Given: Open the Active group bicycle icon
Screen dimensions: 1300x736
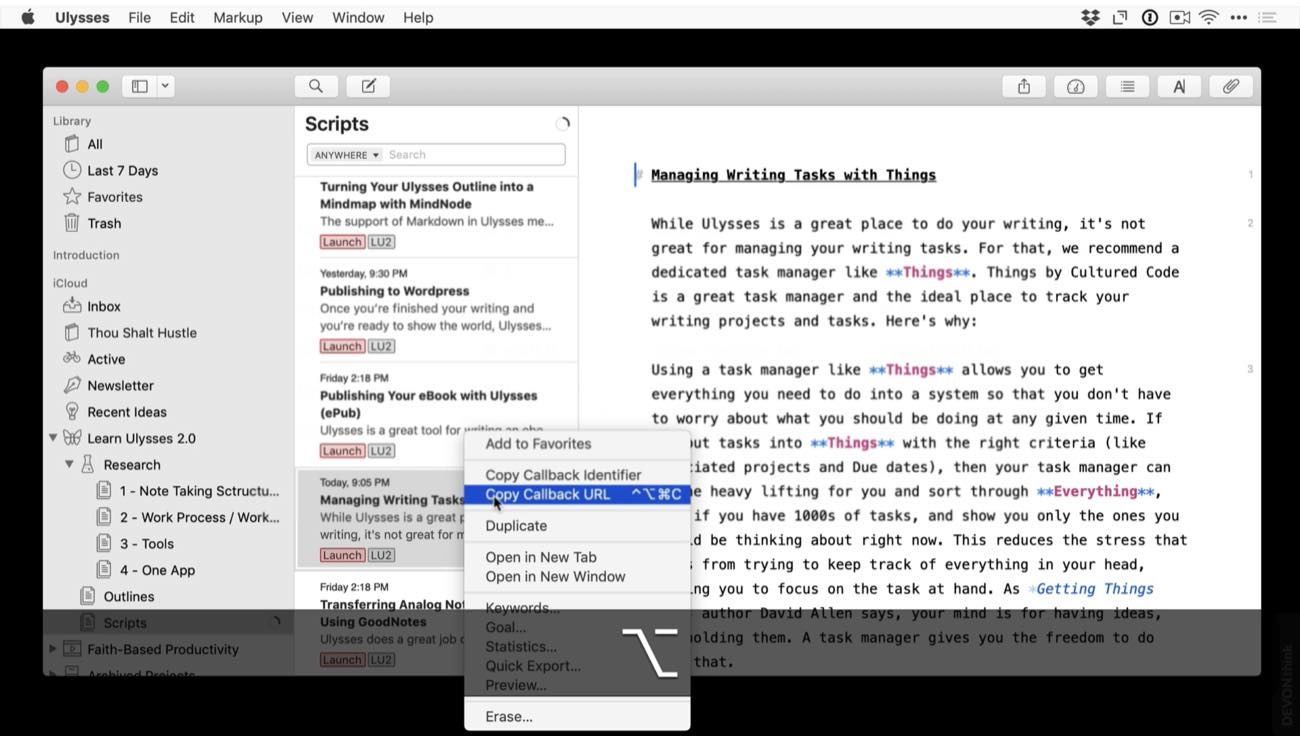Looking at the screenshot, I should pos(72,358).
